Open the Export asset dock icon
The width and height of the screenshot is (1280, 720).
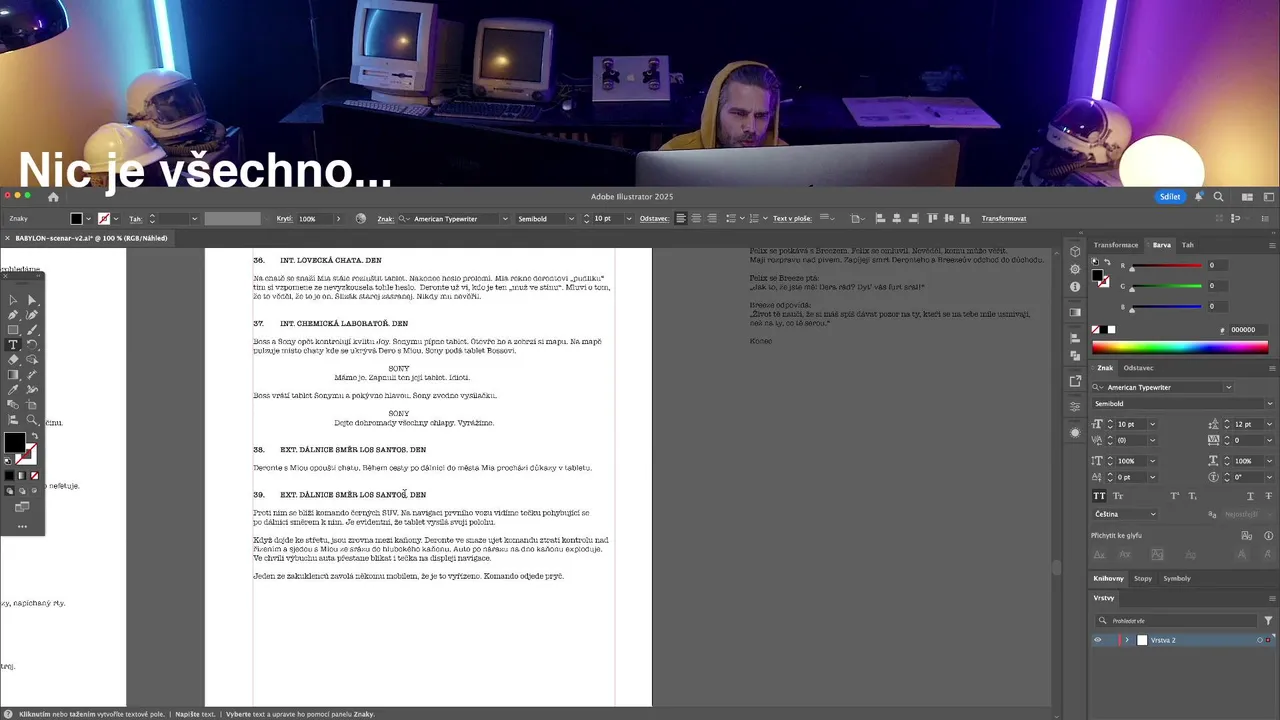(x=1075, y=380)
